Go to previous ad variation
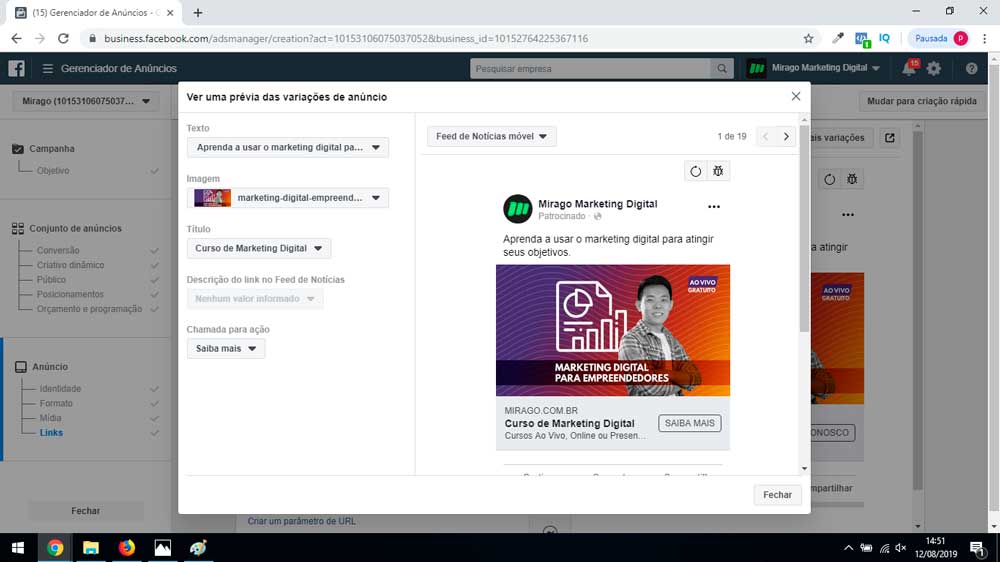1000x562 pixels. pos(765,137)
